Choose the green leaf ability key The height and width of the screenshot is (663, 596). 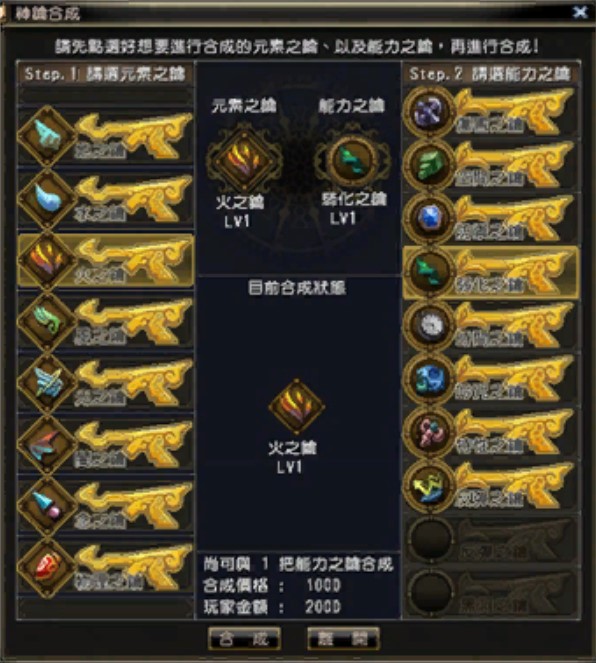491,165
